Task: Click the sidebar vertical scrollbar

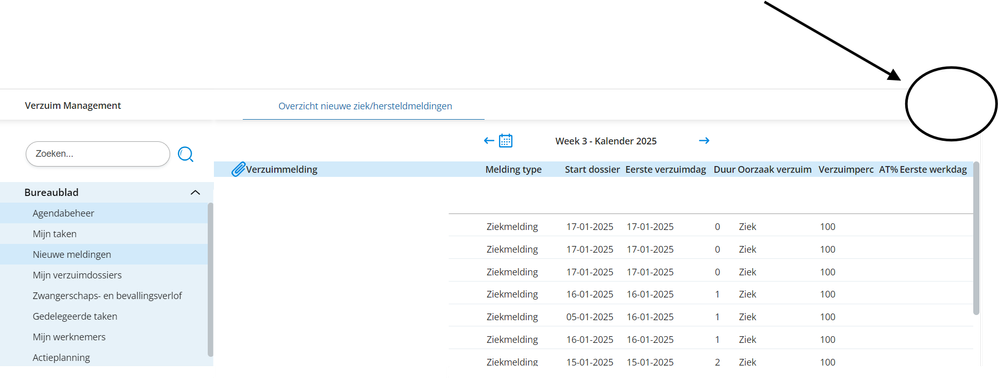Action: pyautogui.click(x=211, y=280)
